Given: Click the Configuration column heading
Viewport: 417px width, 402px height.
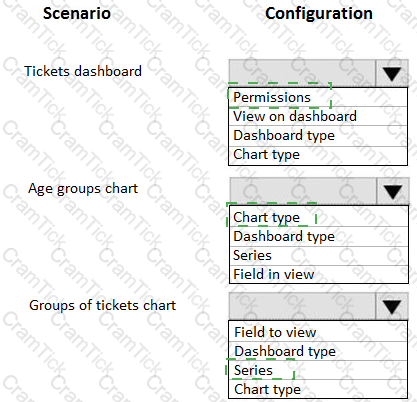Looking at the screenshot, I should coord(319,14).
